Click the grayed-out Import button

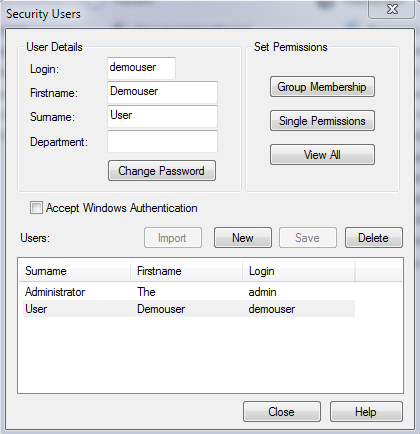click(173, 238)
